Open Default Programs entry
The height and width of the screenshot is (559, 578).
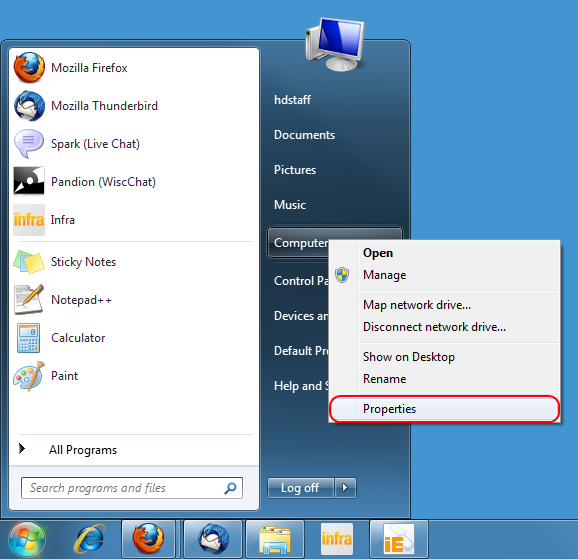coord(301,351)
